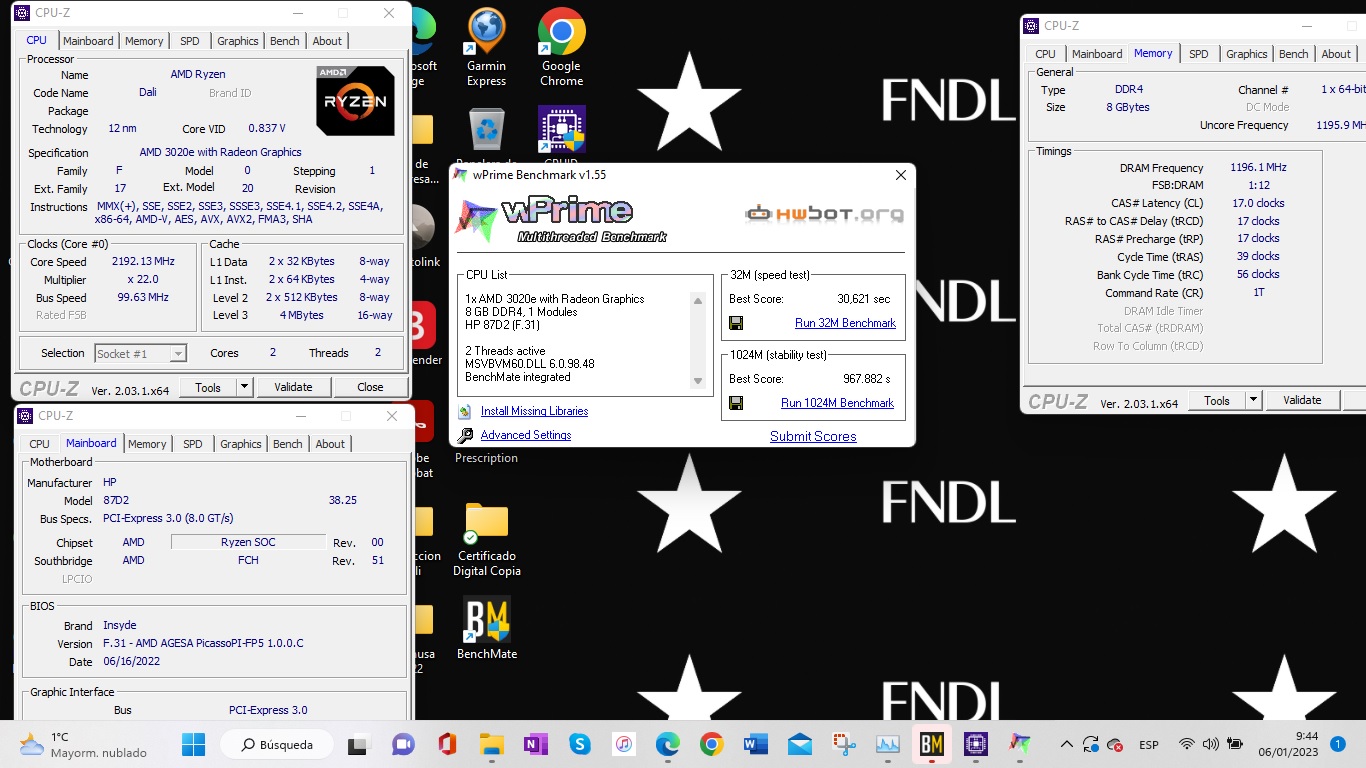Show hidden system tray icons
This screenshot has height=768, width=1366.
click(1066, 745)
